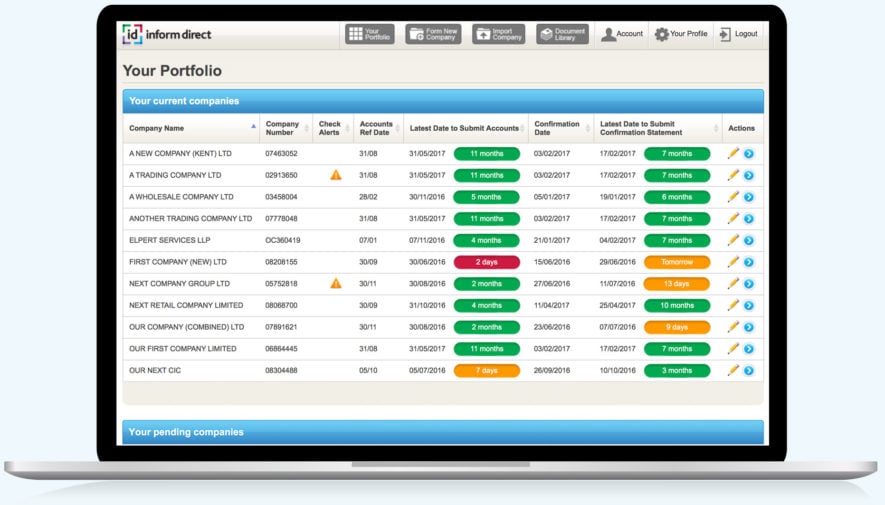The width and height of the screenshot is (885, 505).
Task: Click the blue arrow icon for OUR NEXT CIC
Action: (x=748, y=371)
